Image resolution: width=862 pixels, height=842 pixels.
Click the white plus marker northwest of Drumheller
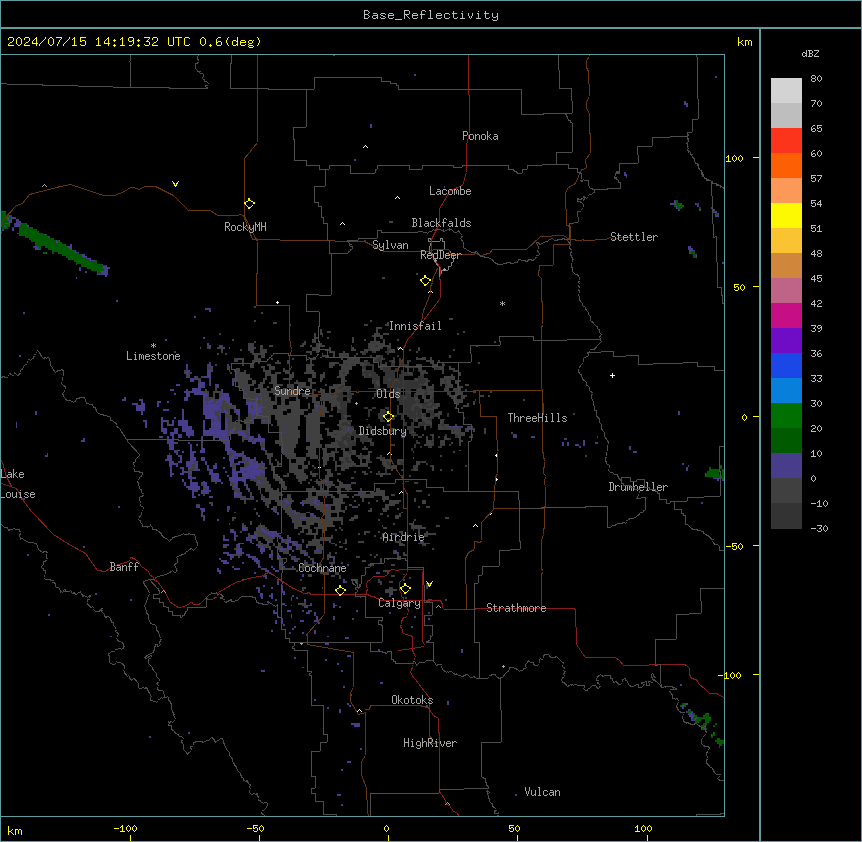(612, 375)
